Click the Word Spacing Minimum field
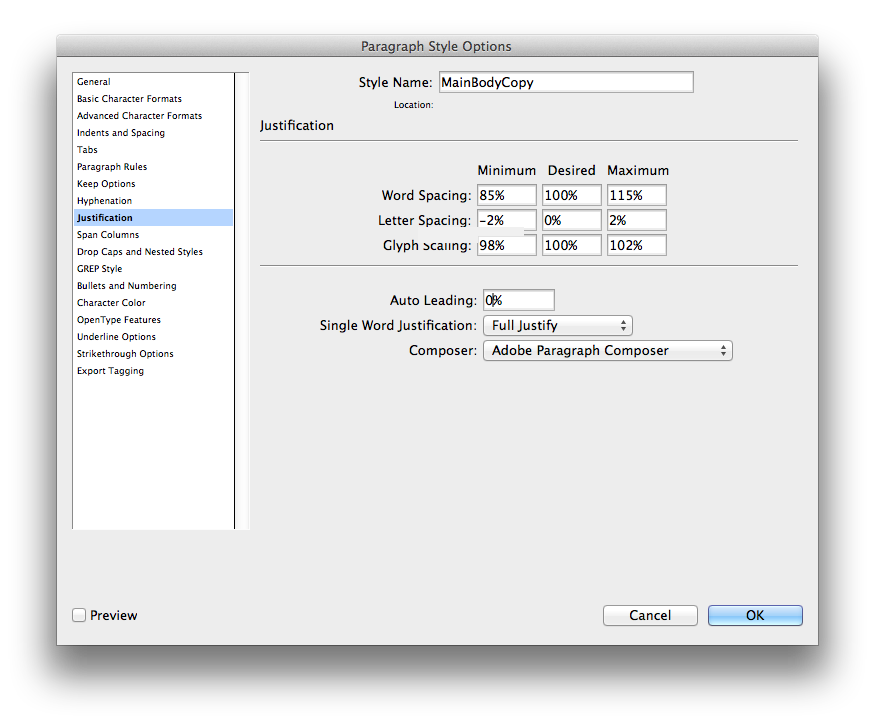Viewport: 875px width, 724px height. [x=507, y=196]
